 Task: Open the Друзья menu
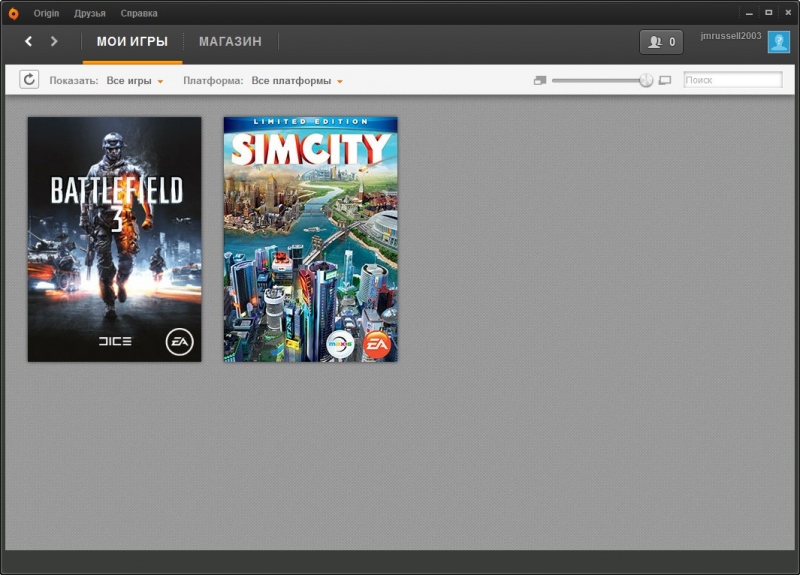click(x=90, y=13)
